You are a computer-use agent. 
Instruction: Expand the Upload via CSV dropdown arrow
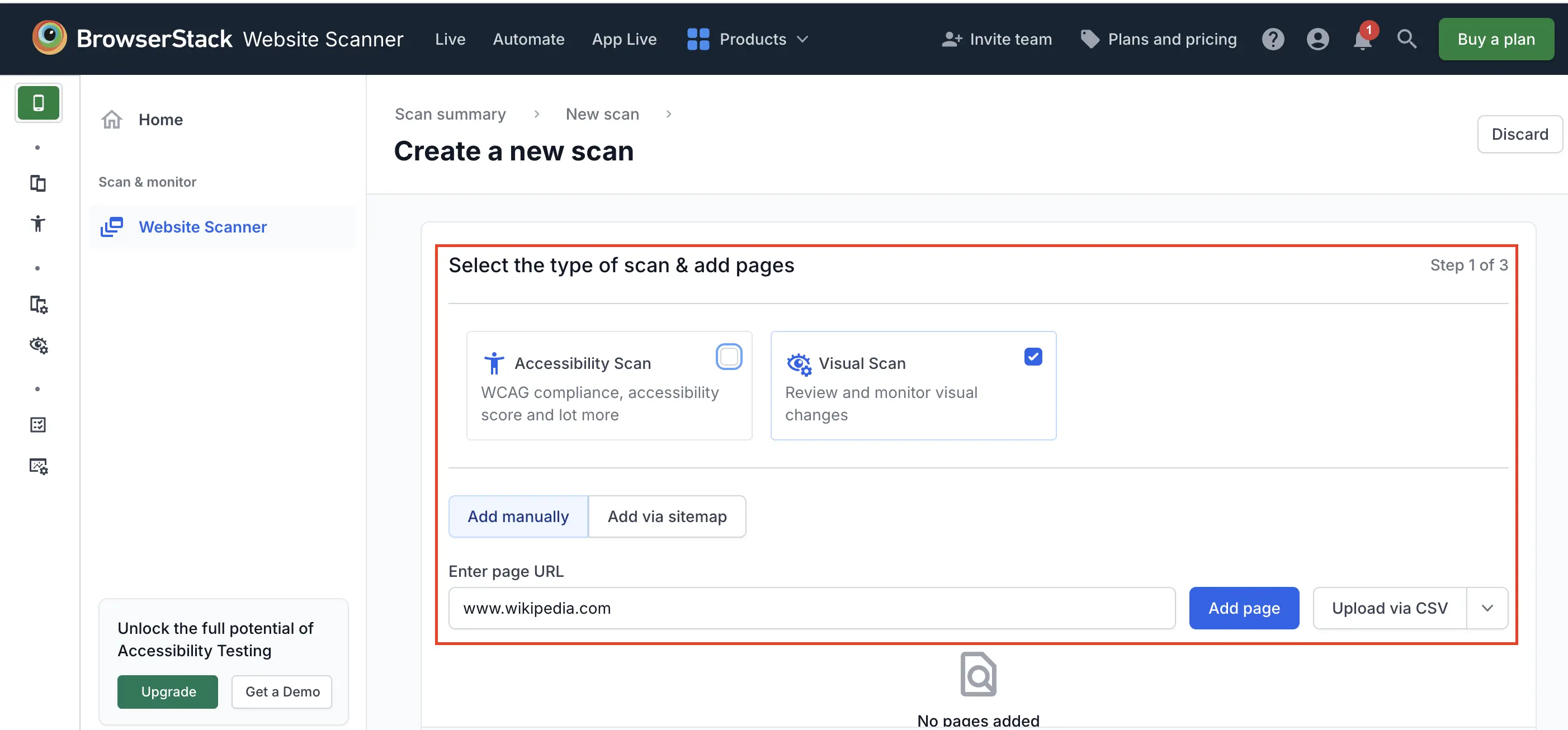pos(1487,608)
